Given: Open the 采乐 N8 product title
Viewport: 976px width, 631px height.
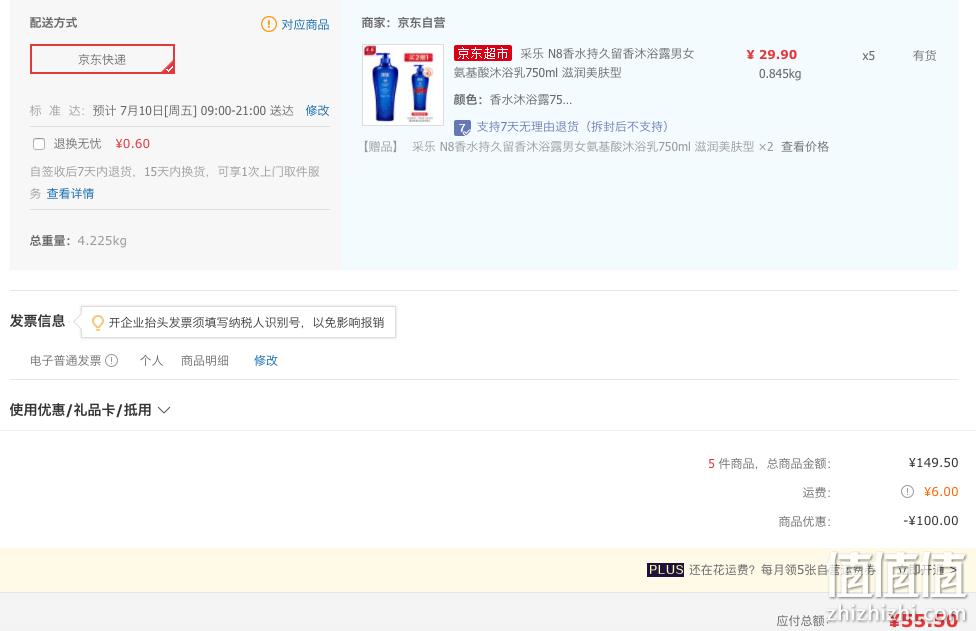Looking at the screenshot, I should tap(574, 63).
